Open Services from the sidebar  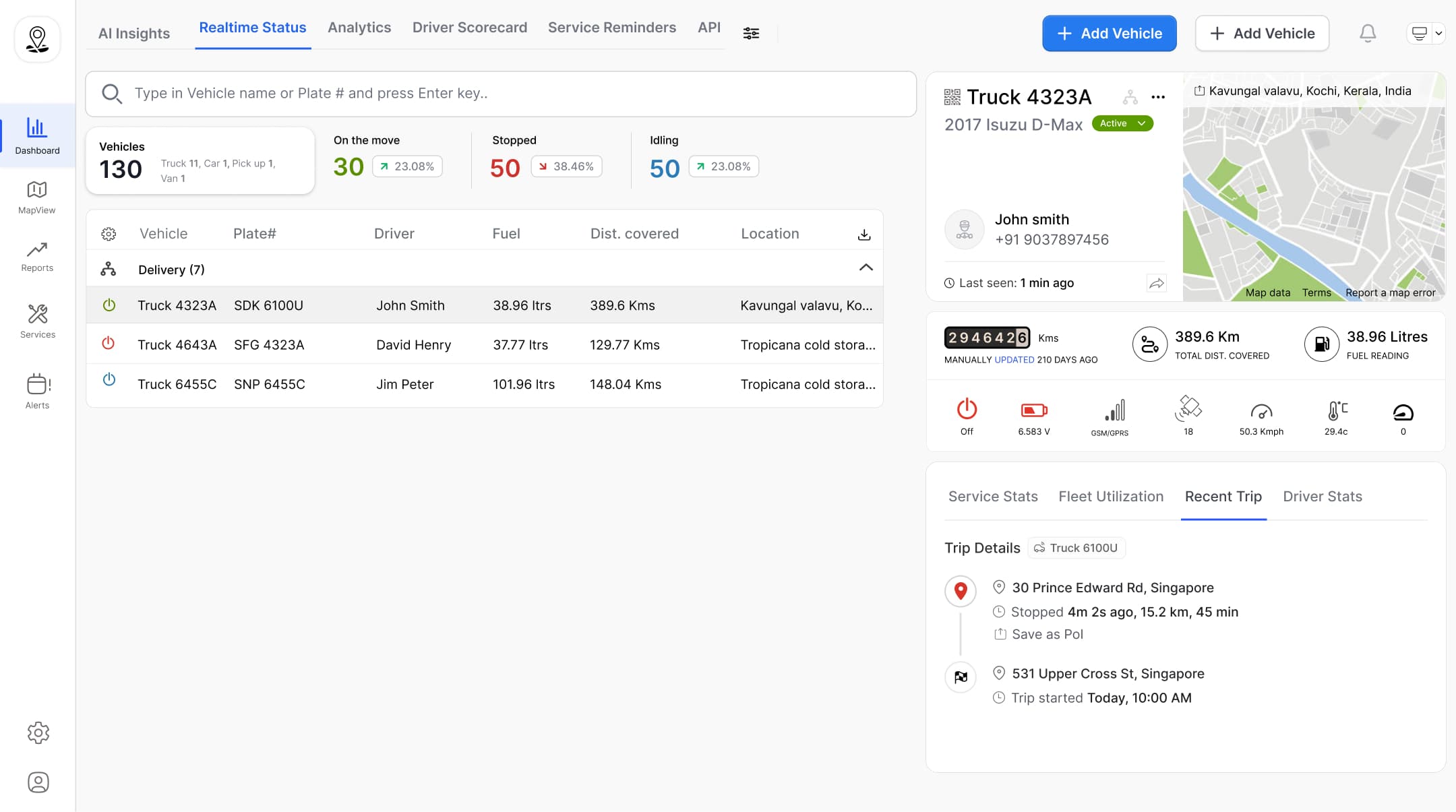click(x=37, y=321)
